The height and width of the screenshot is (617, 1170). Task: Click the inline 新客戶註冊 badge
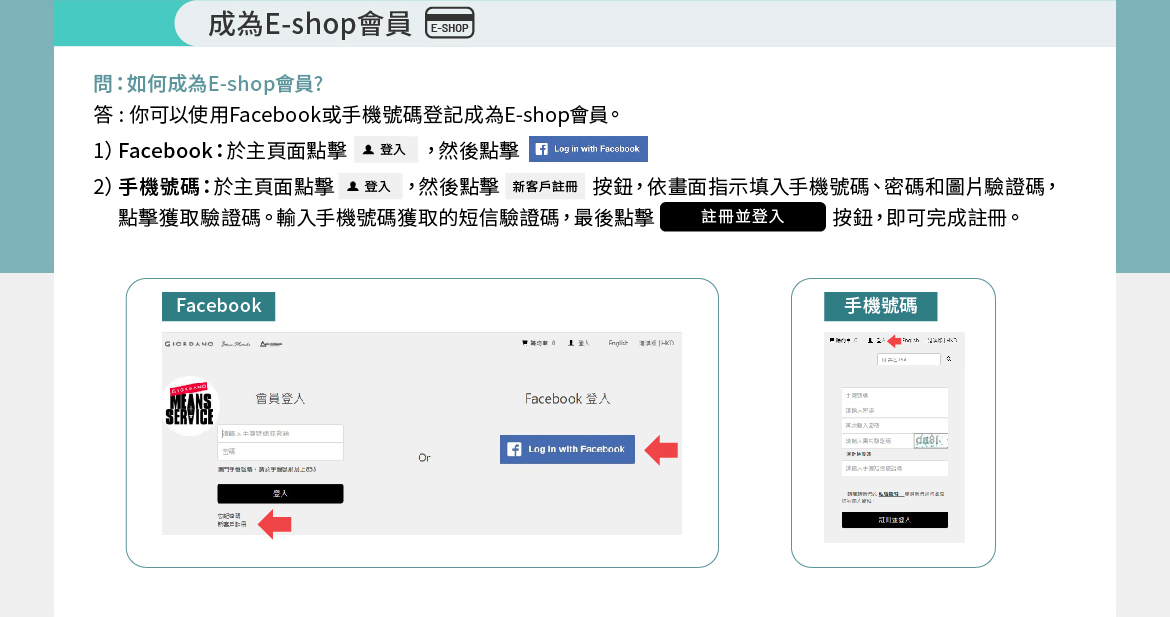(x=545, y=186)
